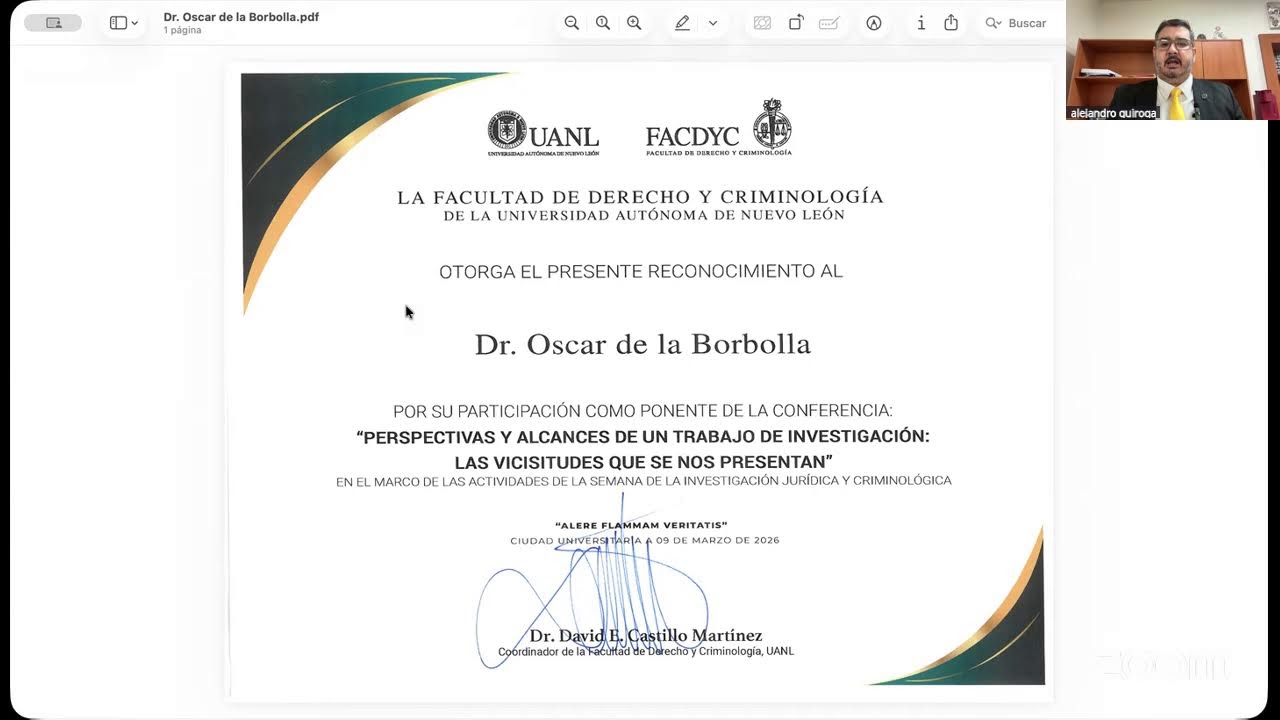Click the 'LAS VICISITUDES QUE SE NOS PRESENTAN' line
The image size is (1280, 720).
coord(644,462)
